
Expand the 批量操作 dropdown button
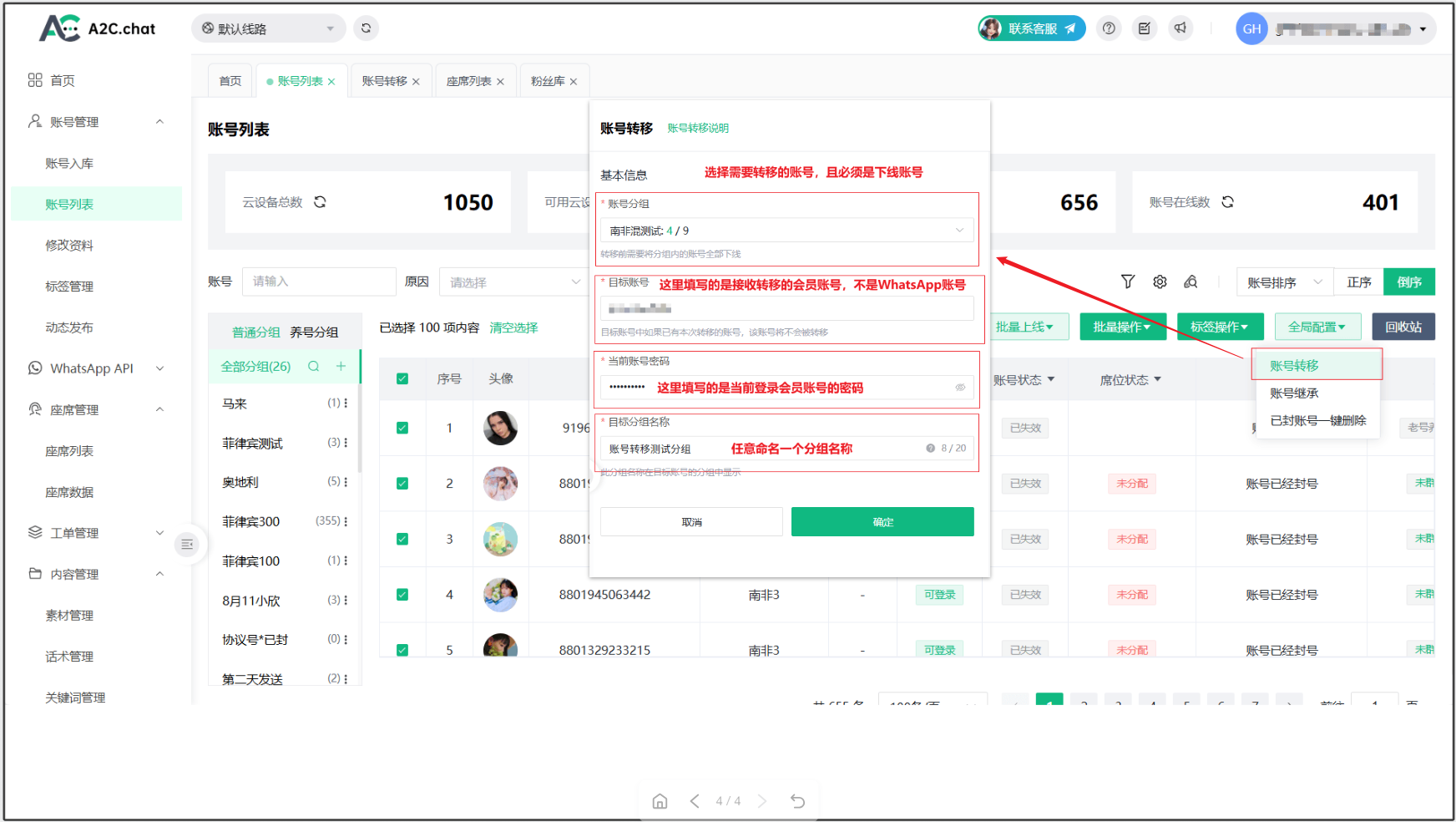[x=1122, y=327]
